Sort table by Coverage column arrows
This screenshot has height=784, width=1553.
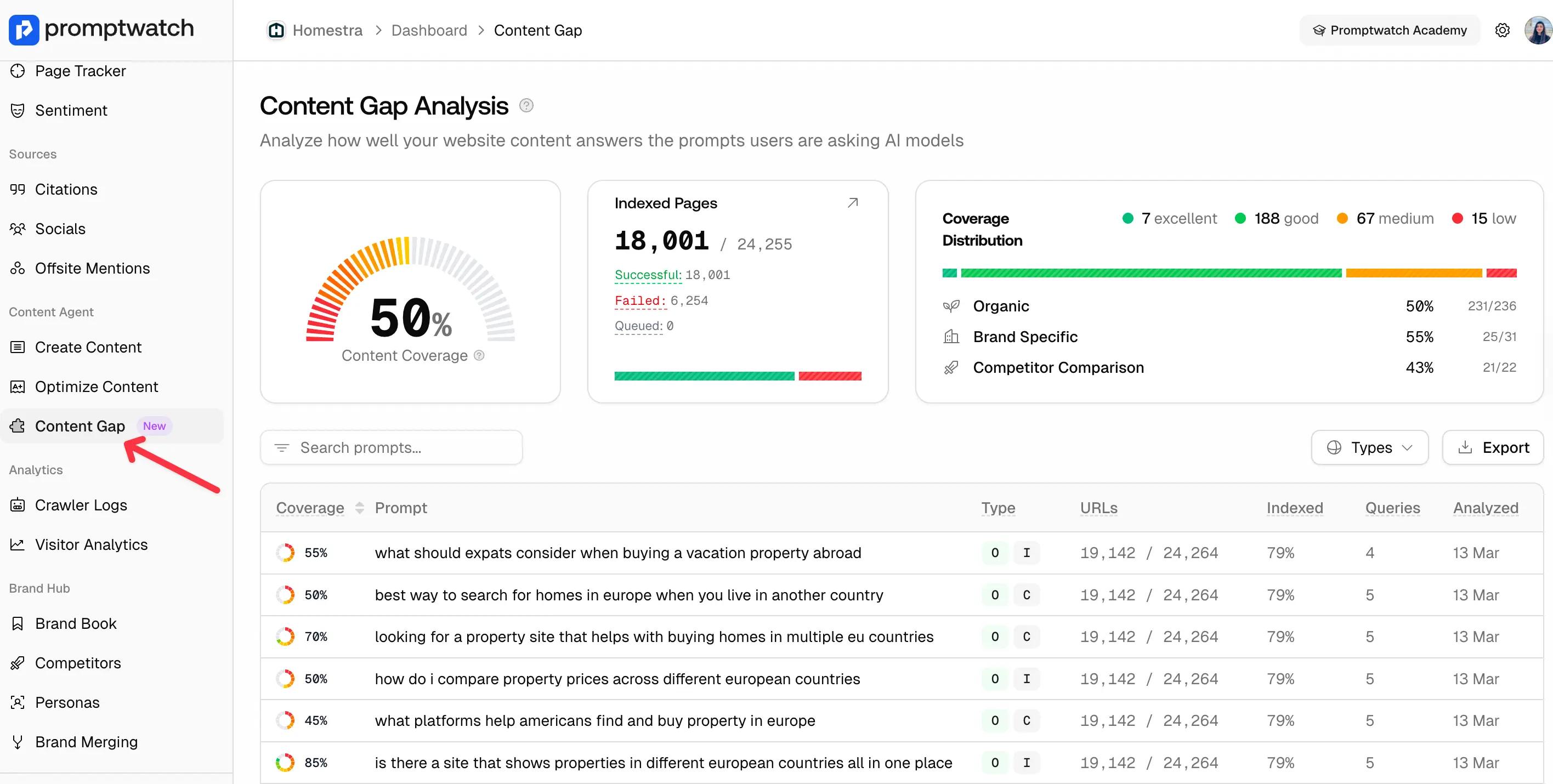click(x=360, y=508)
